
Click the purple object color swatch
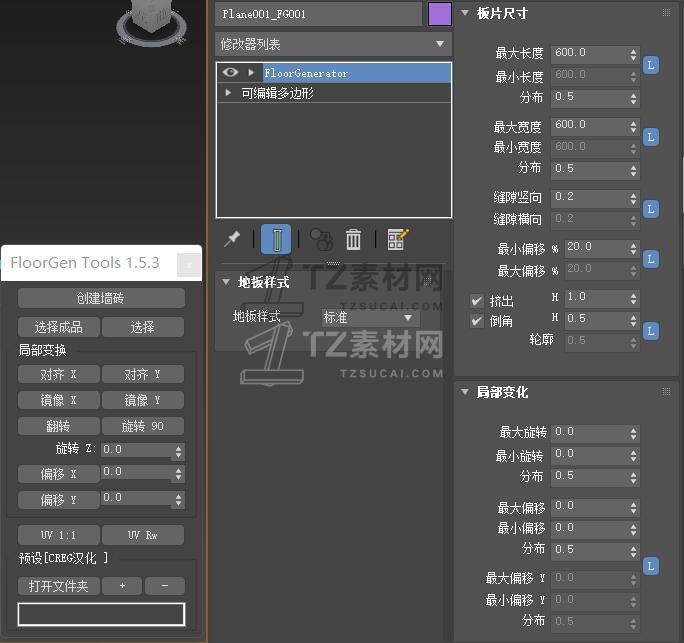tap(440, 14)
